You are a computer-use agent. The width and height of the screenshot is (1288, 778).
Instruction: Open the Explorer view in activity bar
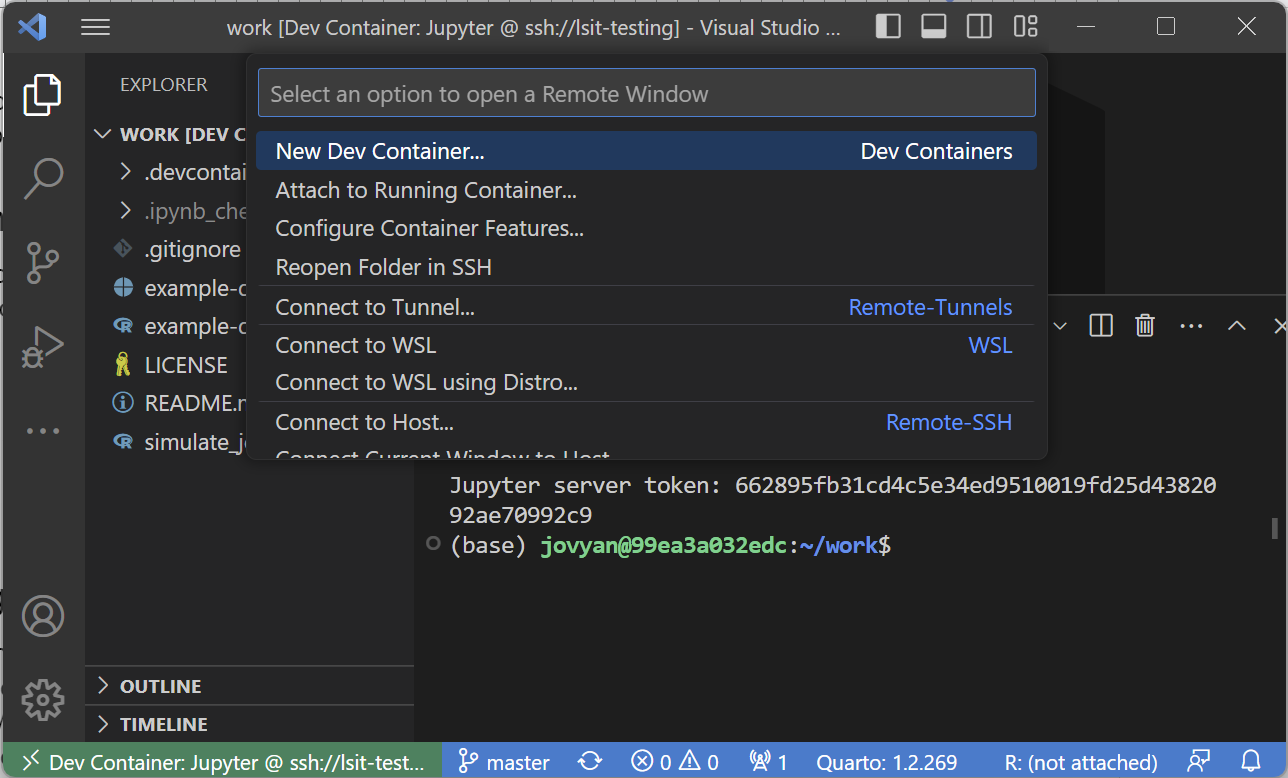pos(42,94)
